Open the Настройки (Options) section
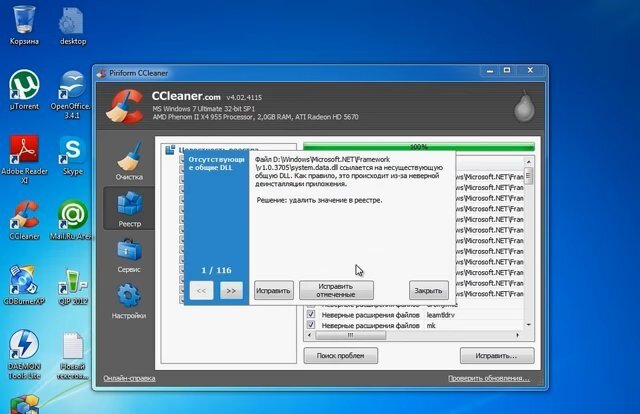The image size is (640, 414). point(129,301)
